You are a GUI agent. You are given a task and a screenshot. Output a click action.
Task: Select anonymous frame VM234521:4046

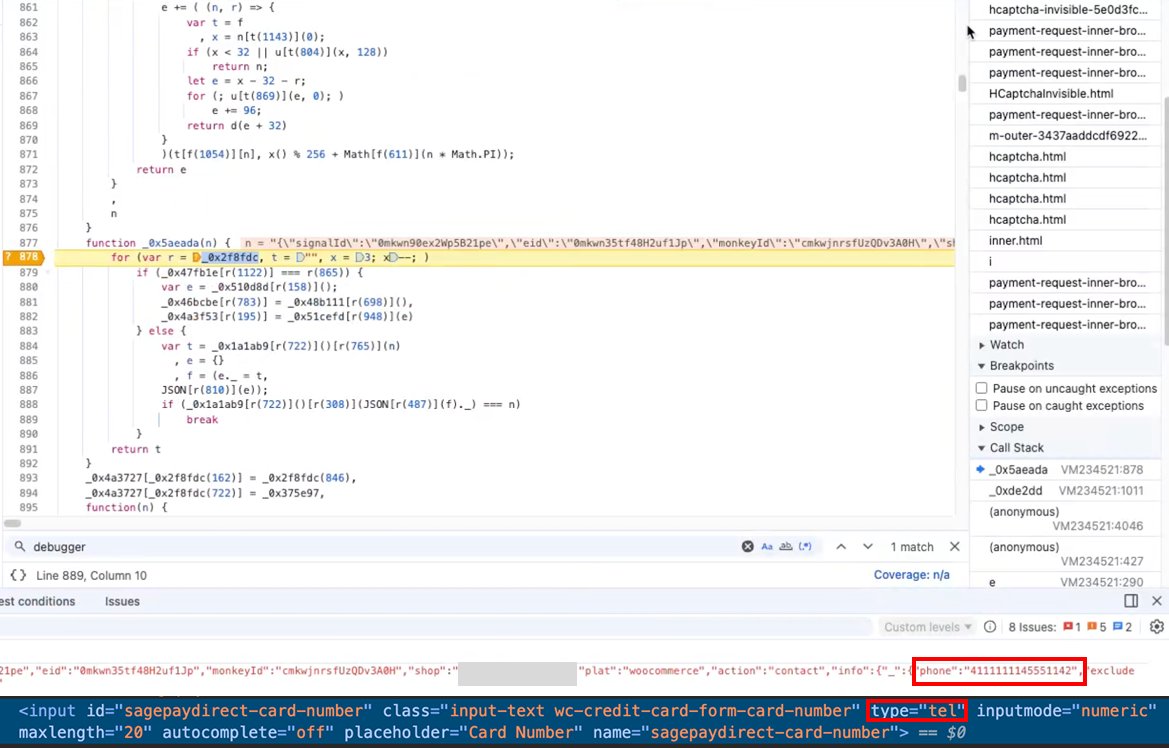point(1066,518)
